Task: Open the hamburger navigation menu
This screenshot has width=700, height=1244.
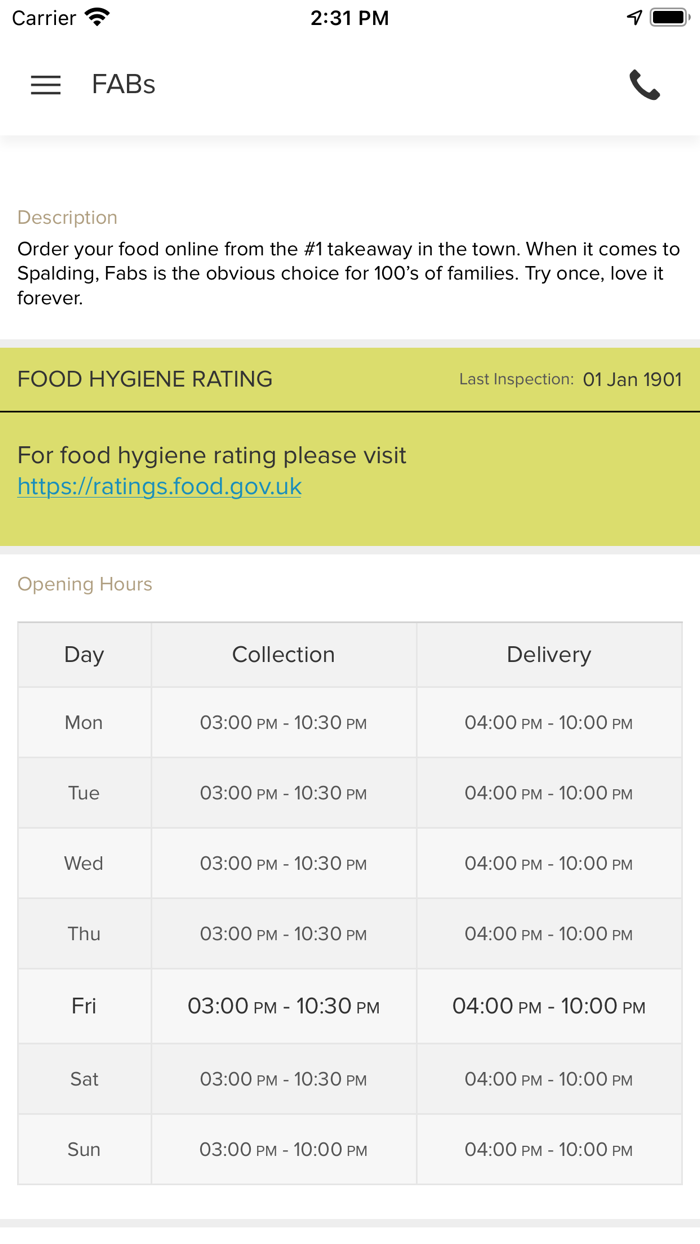Action: (46, 85)
